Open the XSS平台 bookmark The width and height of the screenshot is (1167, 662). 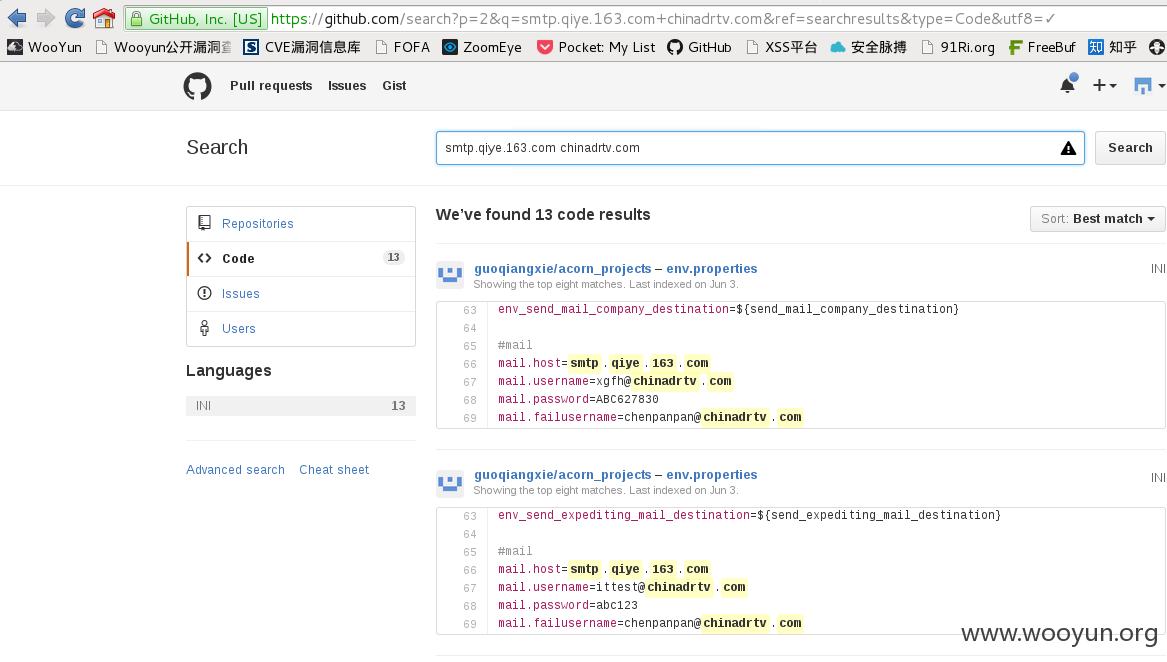(x=781, y=47)
